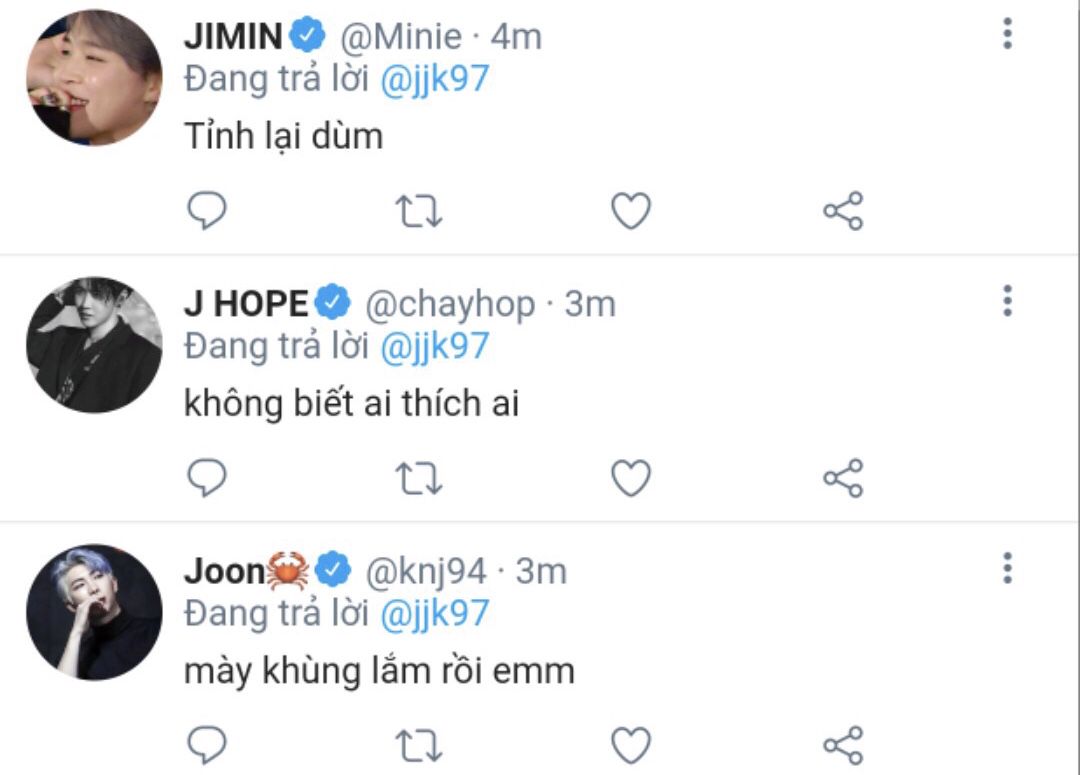Reply to JIMIN's tweet
1080x775 pixels.
pyautogui.click(x=207, y=210)
